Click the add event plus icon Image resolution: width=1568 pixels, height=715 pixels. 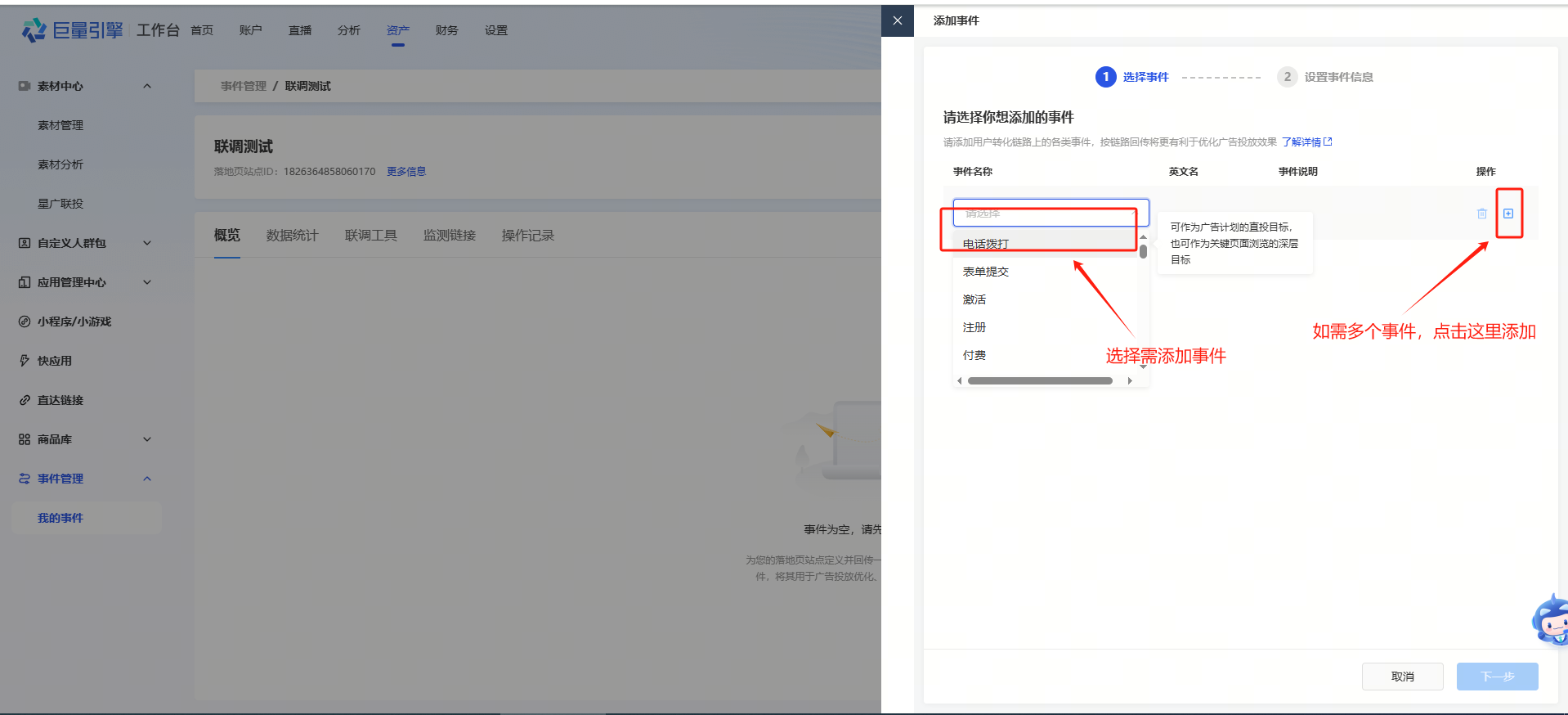click(1508, 214)
